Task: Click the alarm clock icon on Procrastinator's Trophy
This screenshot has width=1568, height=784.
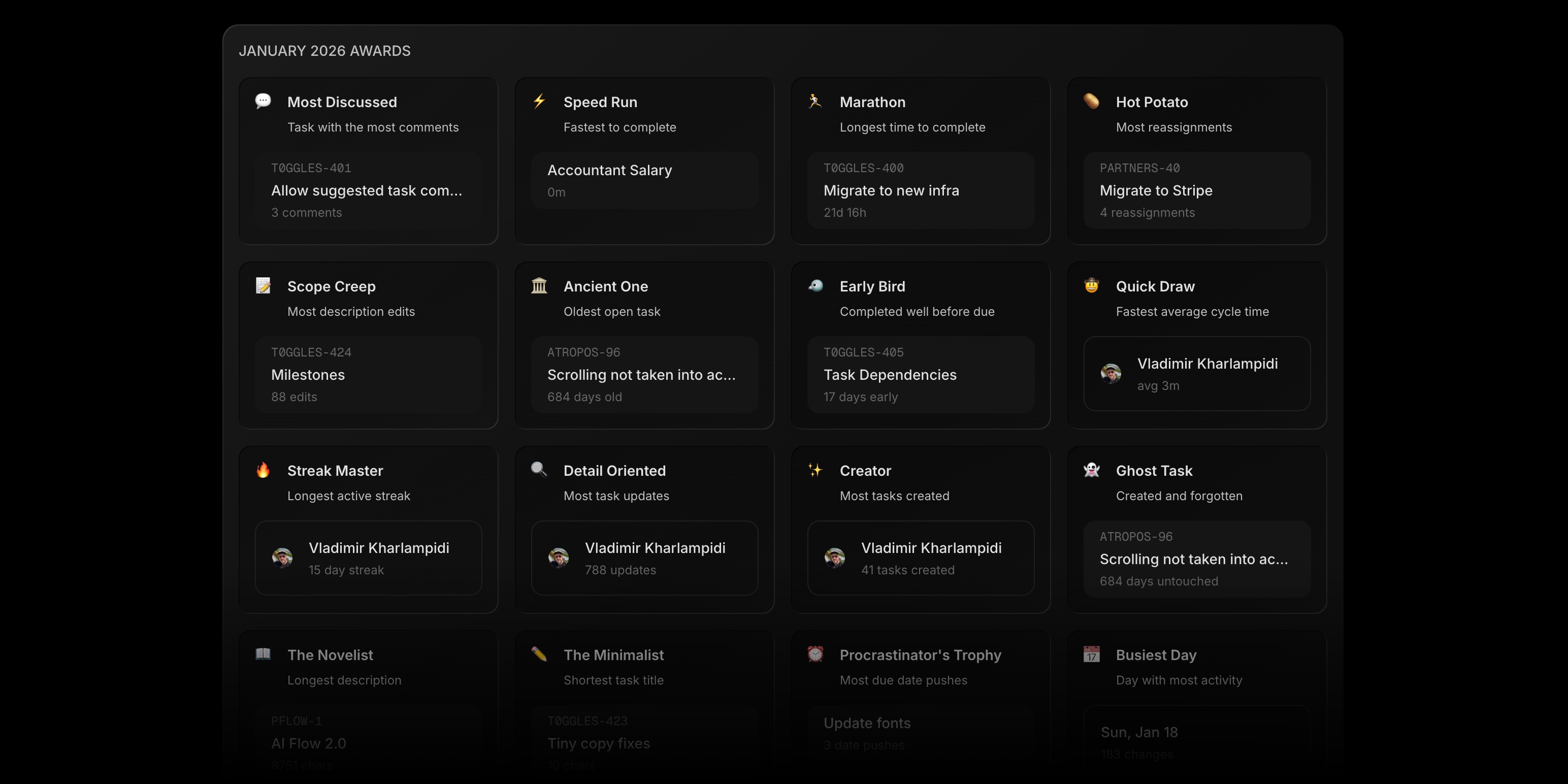Action: pyautogui.click(x=815, y=654)
